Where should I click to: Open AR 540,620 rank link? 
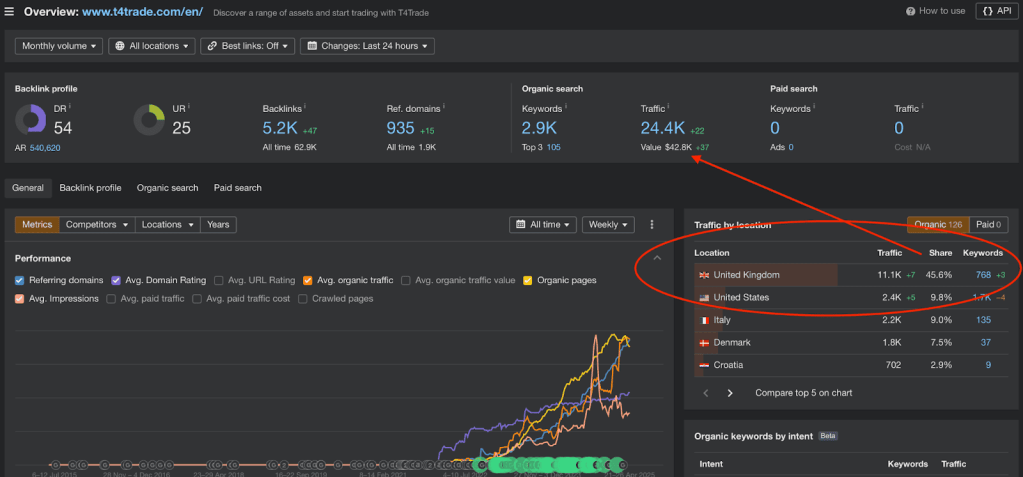[x=45, y=148]
